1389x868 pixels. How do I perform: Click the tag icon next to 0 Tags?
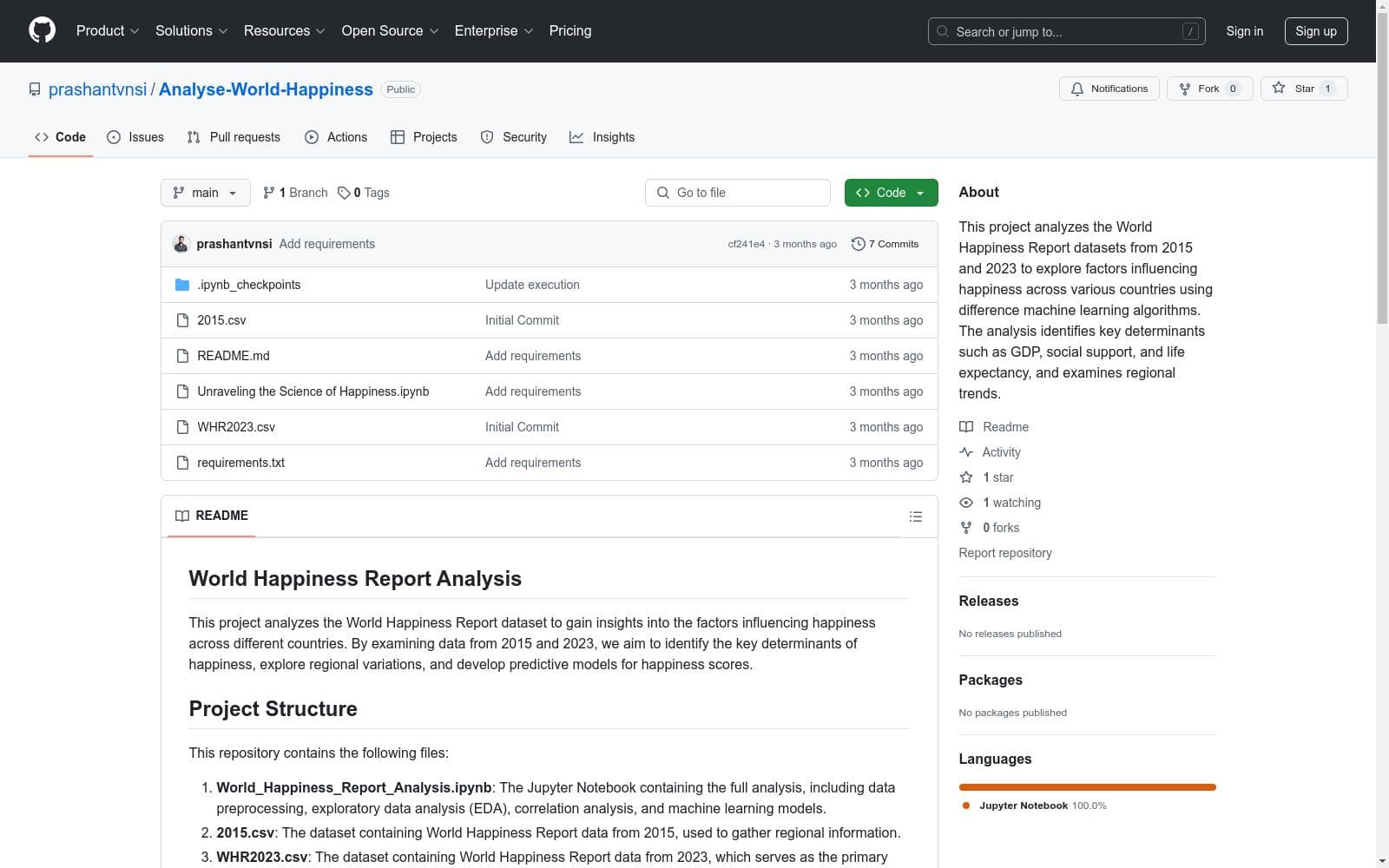344,193
